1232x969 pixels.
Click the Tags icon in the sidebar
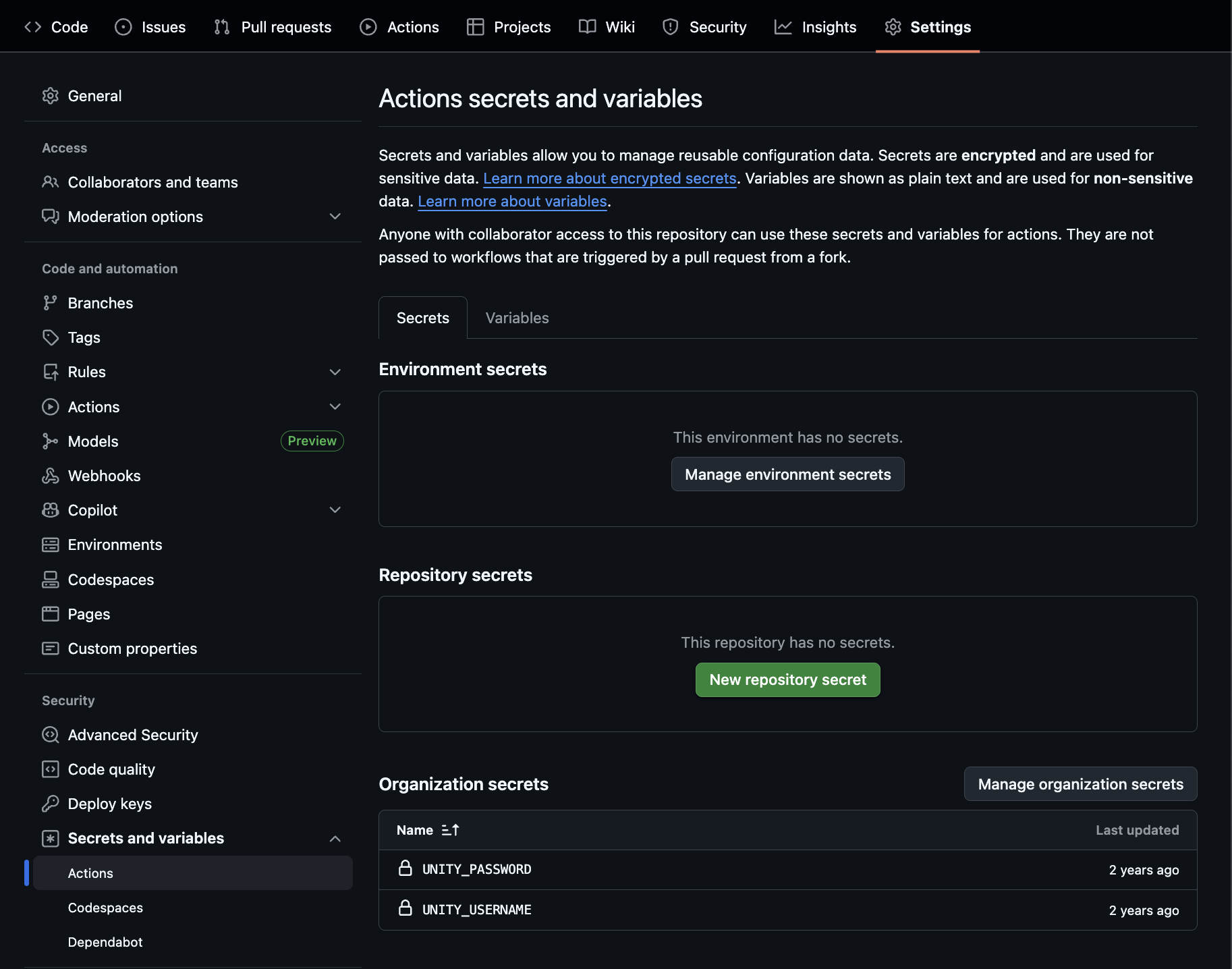tap(51, 337)
